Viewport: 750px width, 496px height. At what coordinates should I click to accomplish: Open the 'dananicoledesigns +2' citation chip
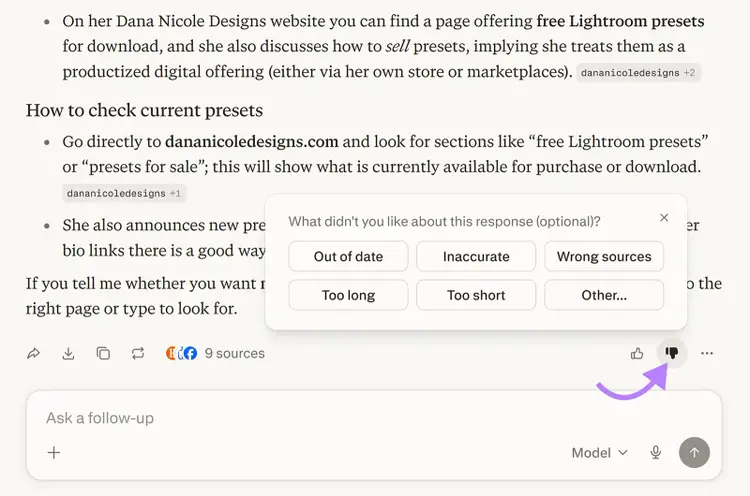(x=638, y=73)
